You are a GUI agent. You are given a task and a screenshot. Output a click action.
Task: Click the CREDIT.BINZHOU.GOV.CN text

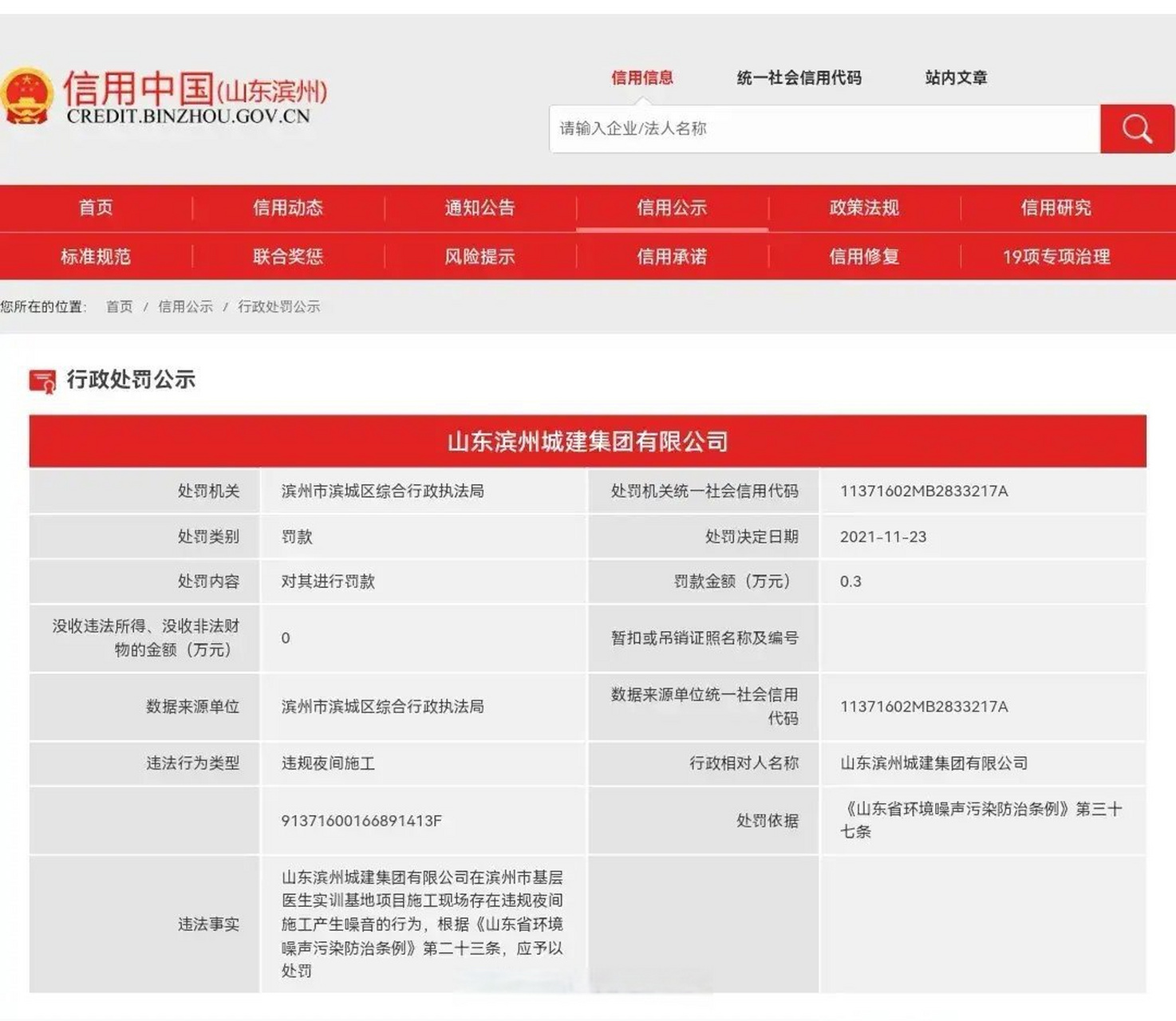point(188,116)
